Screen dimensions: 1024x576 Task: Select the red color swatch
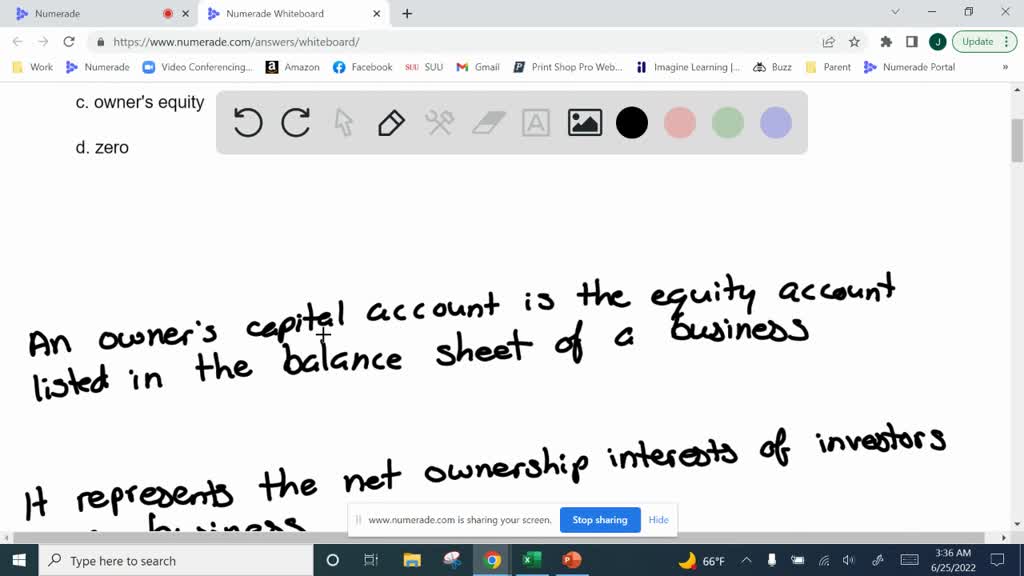(x=680, y=122)
